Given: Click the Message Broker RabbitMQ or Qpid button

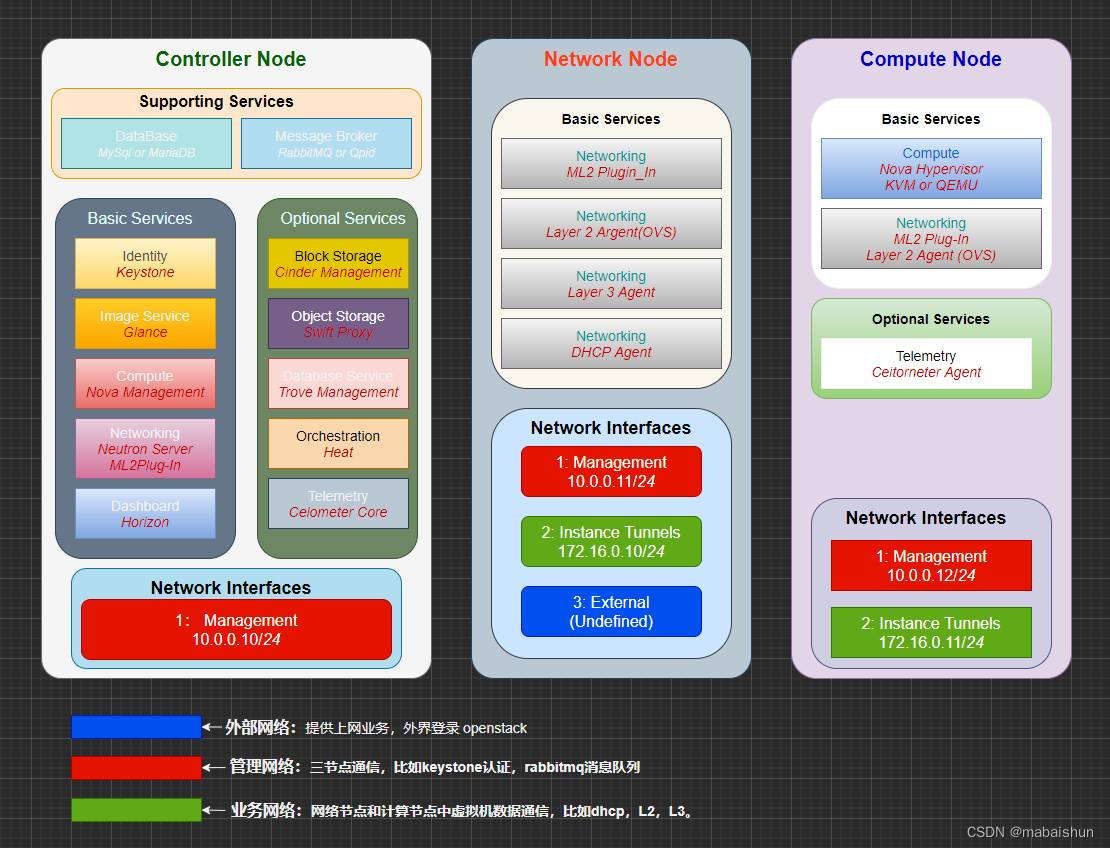Looking at the screenshot, I should (x=326, y=143).
